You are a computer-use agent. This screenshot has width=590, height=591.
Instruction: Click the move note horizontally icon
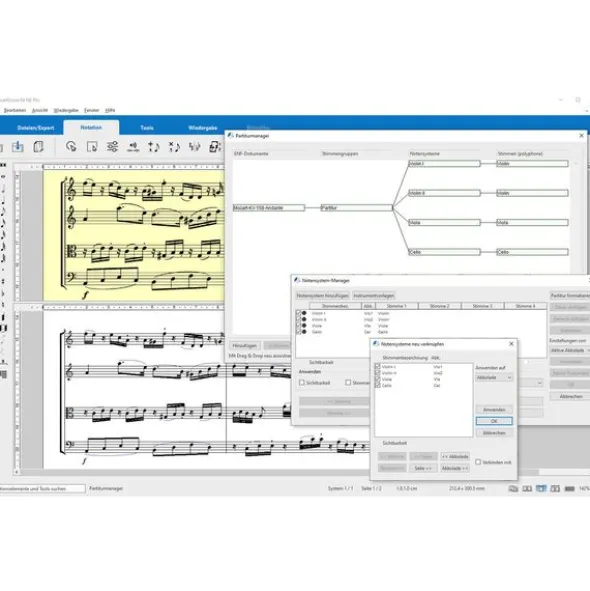pos(133,146)
